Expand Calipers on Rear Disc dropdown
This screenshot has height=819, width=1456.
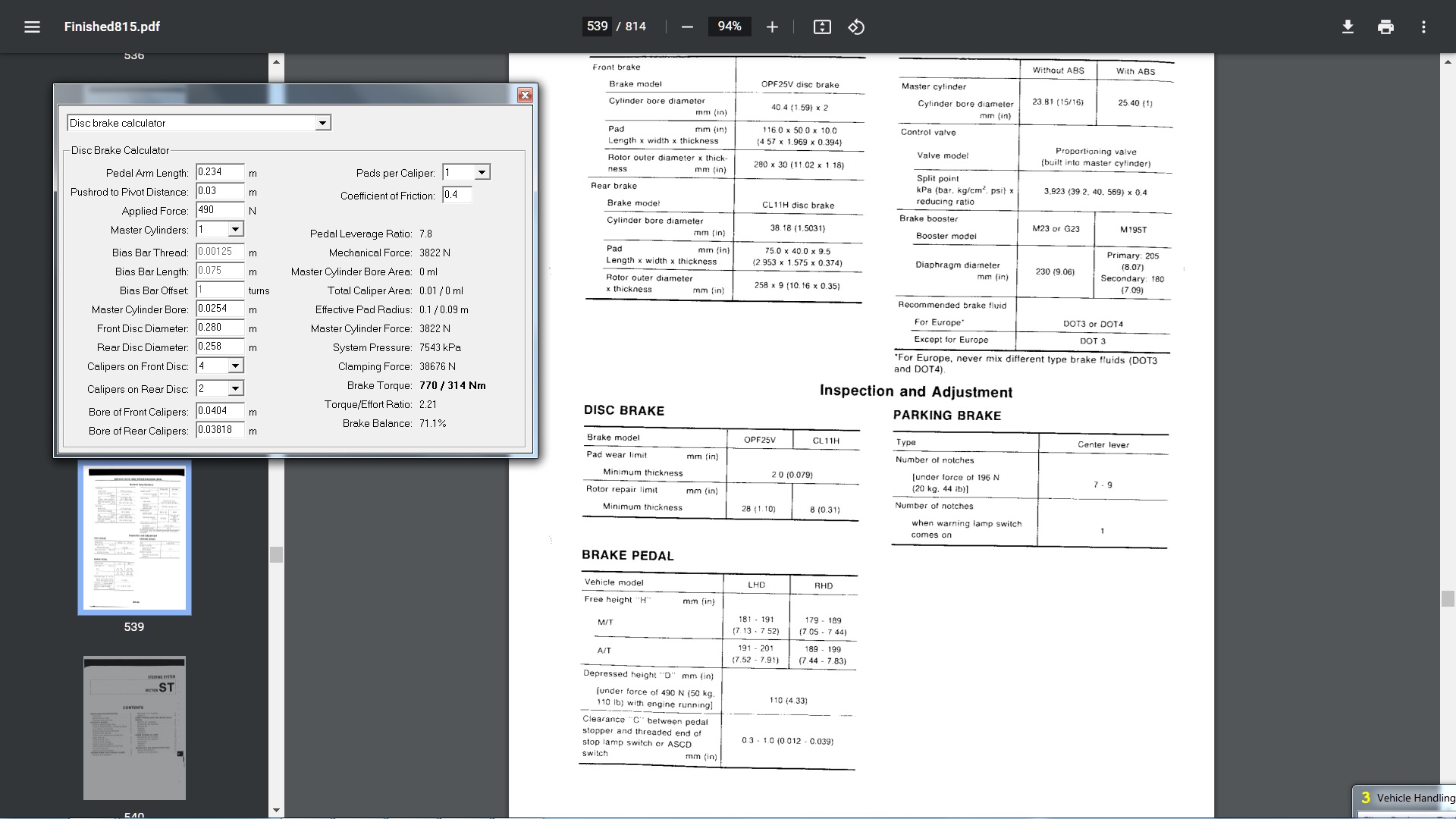coord(235,389)
